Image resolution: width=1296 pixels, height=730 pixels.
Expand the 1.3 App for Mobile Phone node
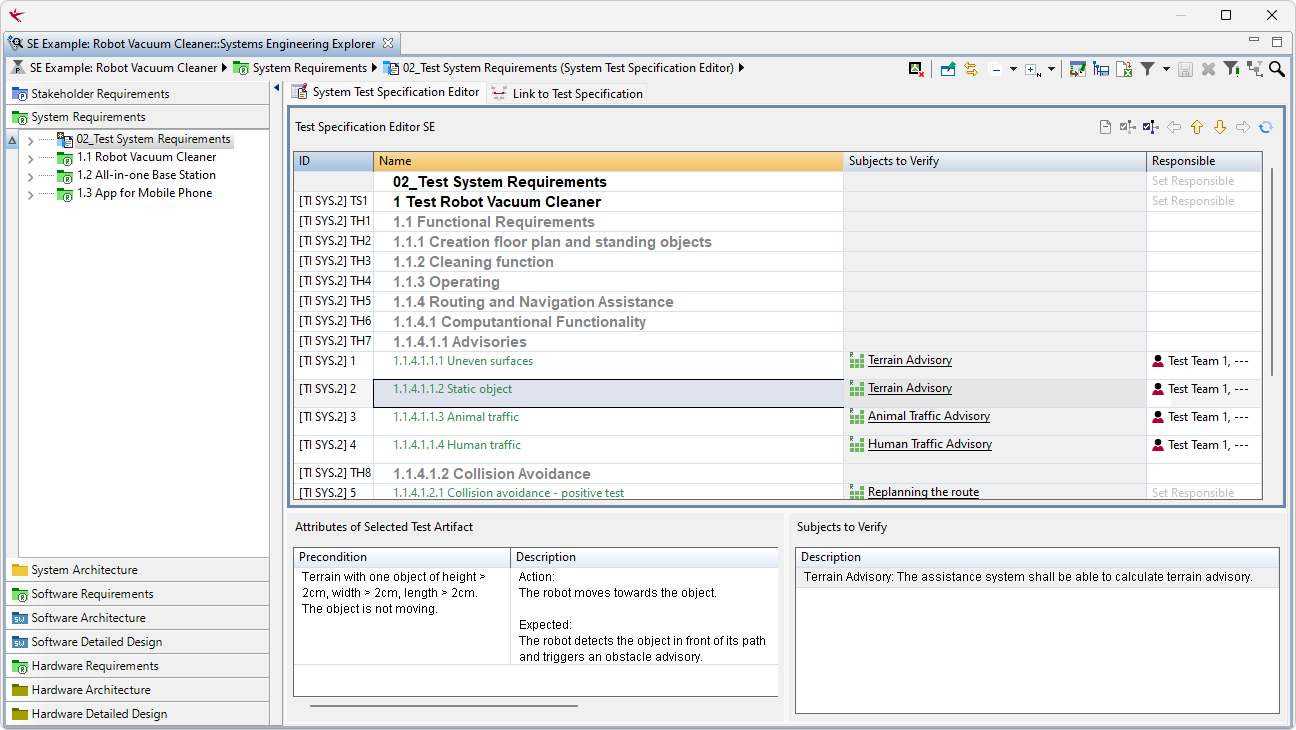point(30,194)
